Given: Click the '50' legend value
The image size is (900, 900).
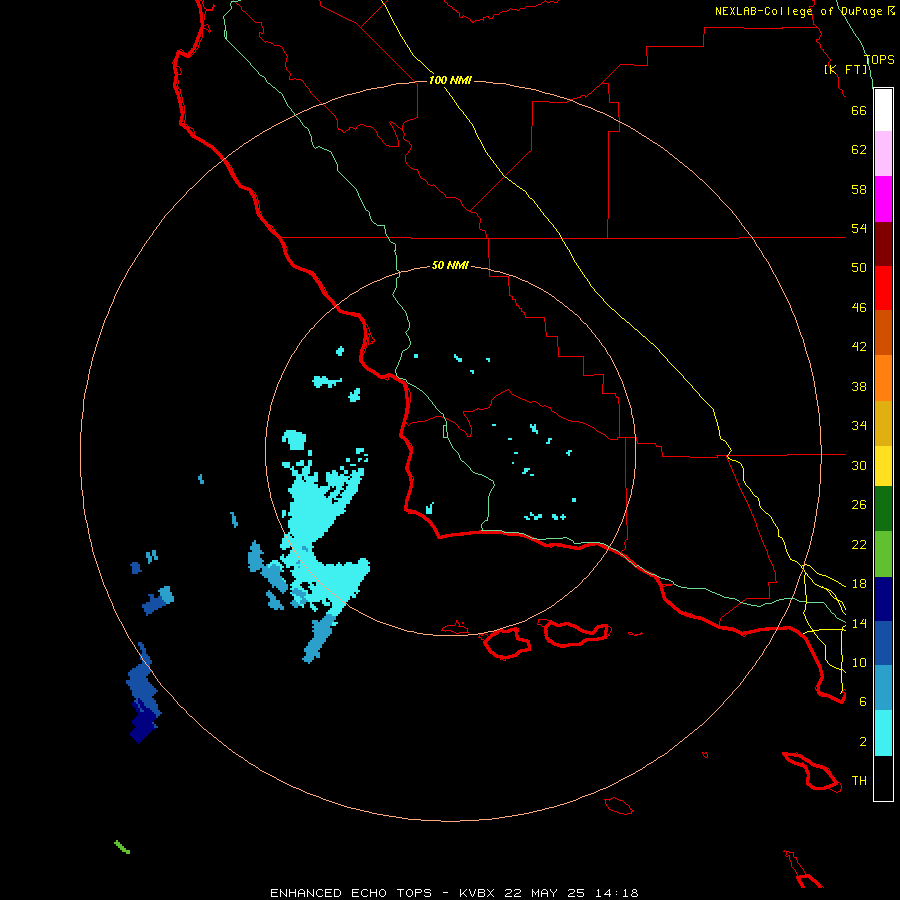Looking at the screenshot, I should coord(859,268).
